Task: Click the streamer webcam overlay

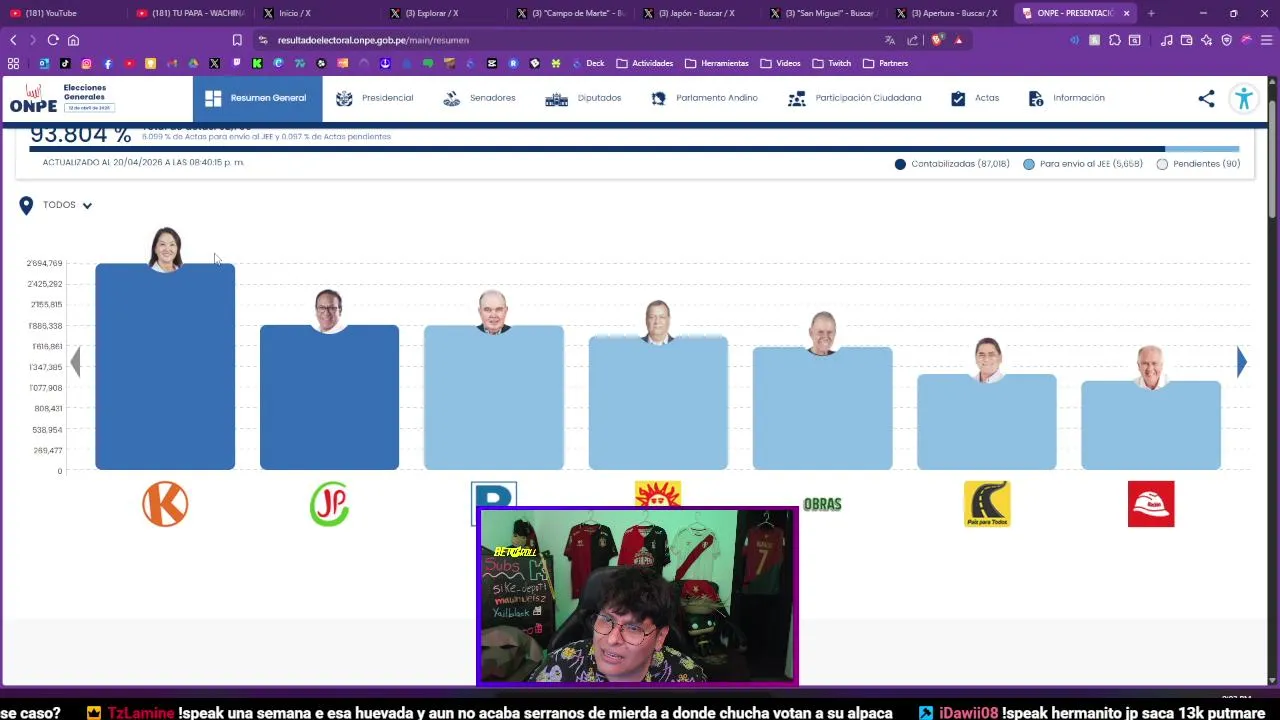Action: point(637,597)
